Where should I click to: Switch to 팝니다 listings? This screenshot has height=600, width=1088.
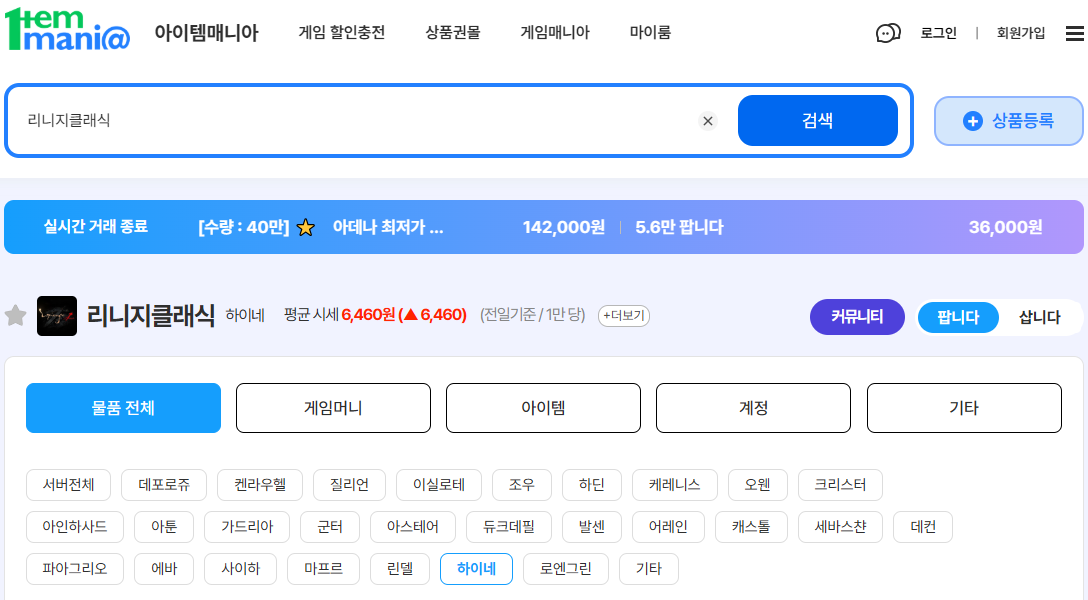pos(958,317)
